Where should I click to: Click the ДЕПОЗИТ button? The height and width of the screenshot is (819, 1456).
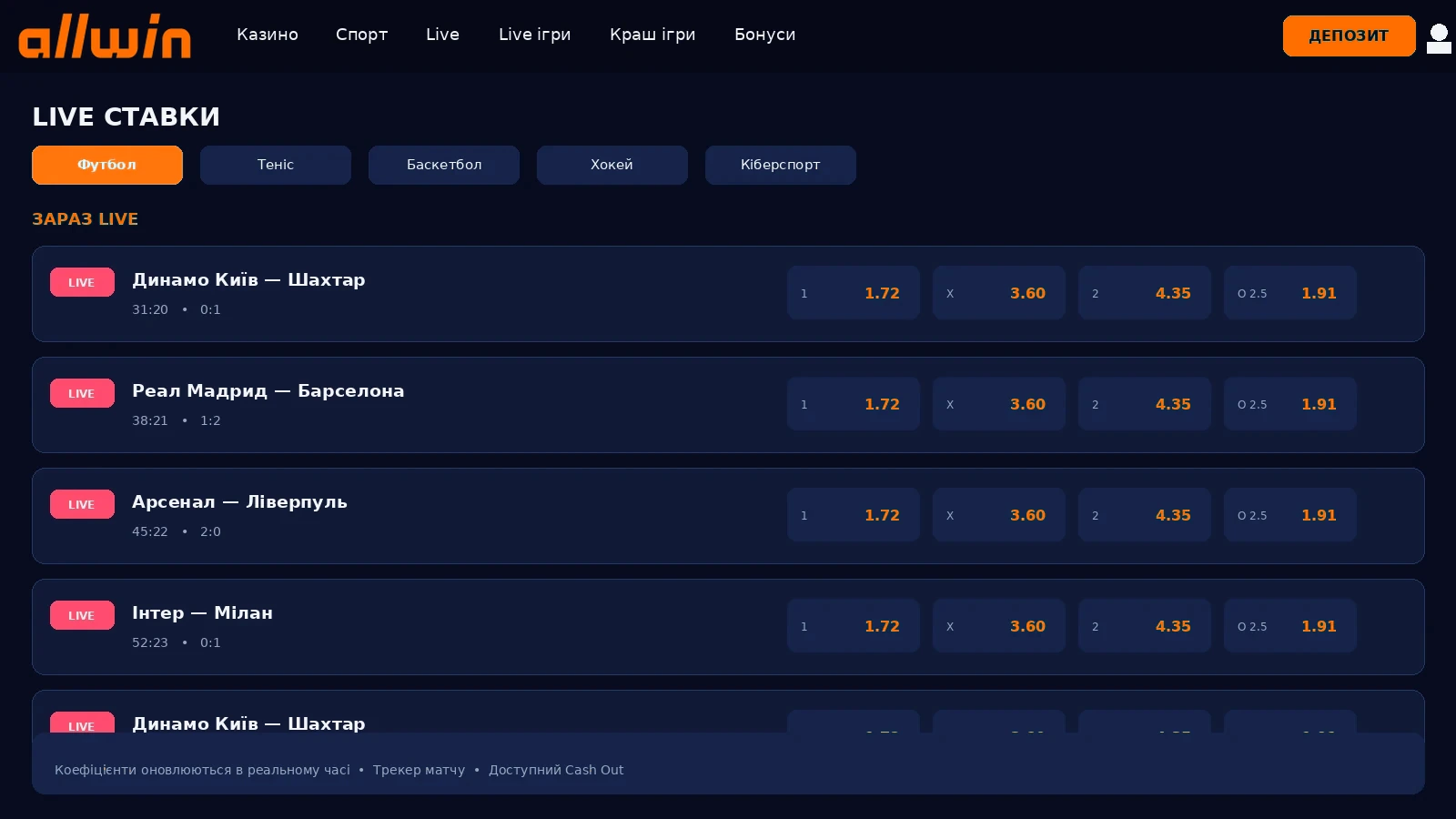pyautogui.click(x=1349, y=35)
